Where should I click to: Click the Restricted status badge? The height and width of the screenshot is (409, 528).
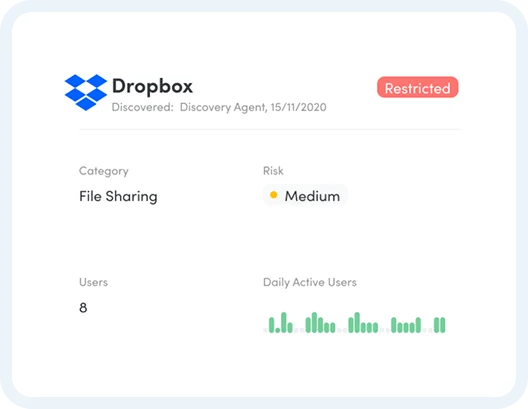pos(418,88)
